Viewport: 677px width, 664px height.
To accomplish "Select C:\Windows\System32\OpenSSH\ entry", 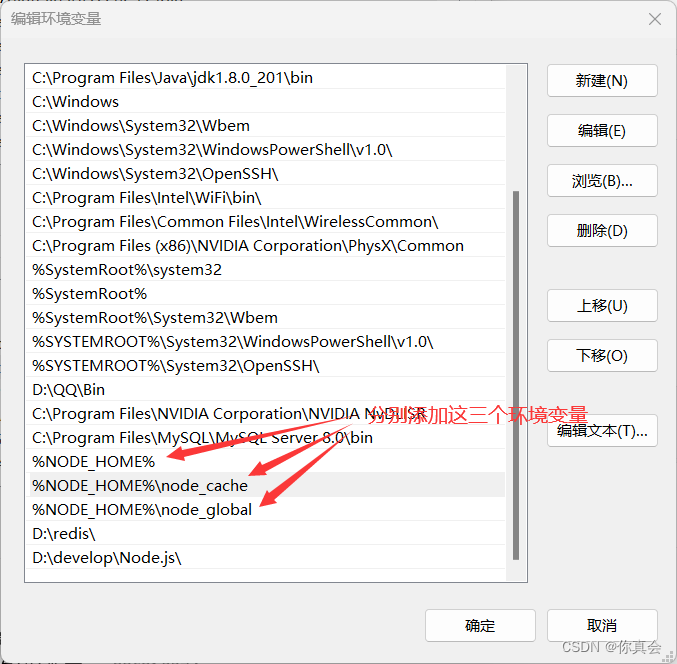I will pyautogui.click(x=266, y=174).
